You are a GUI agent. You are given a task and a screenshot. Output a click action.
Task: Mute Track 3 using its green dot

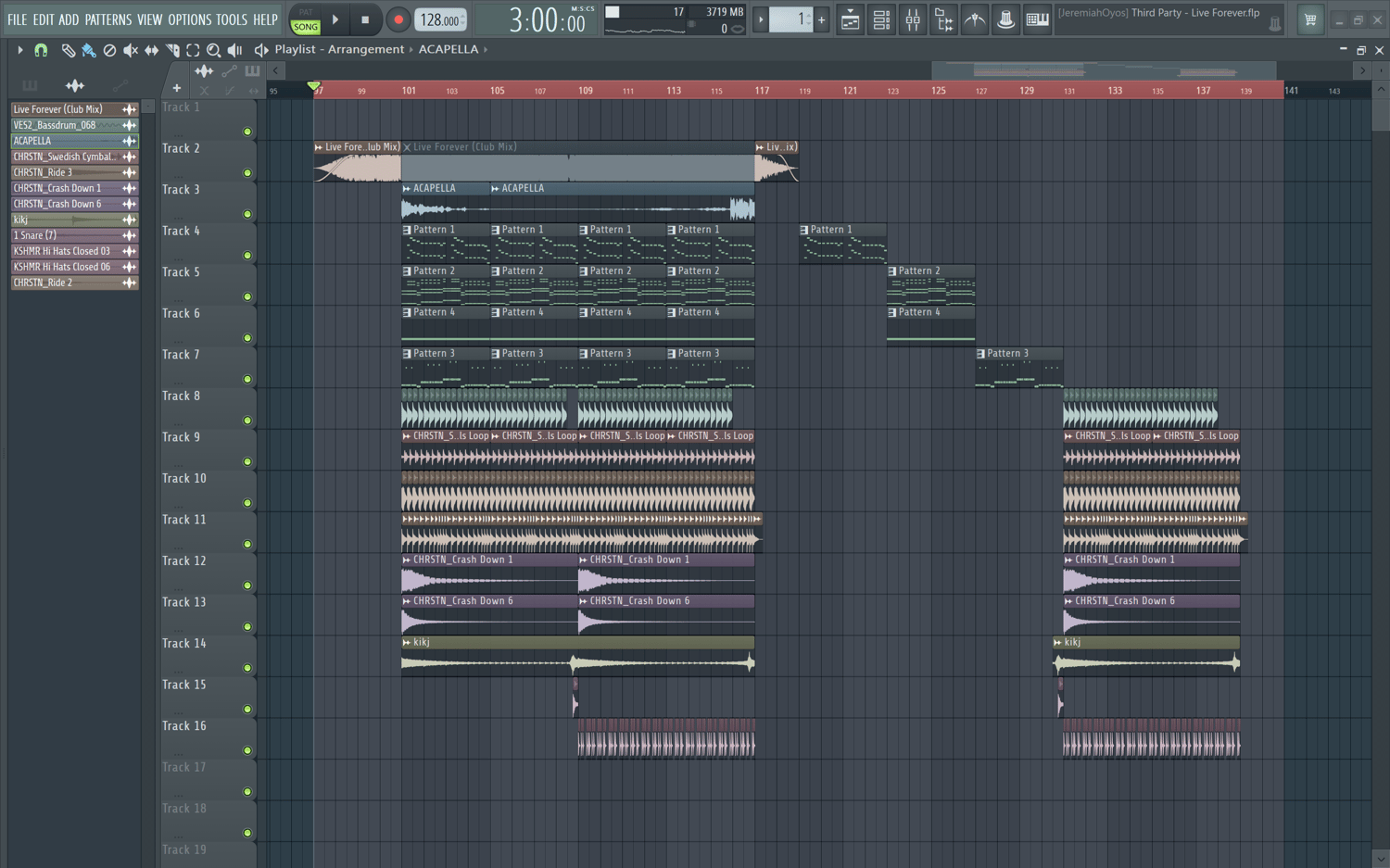[x=247, y=214]
